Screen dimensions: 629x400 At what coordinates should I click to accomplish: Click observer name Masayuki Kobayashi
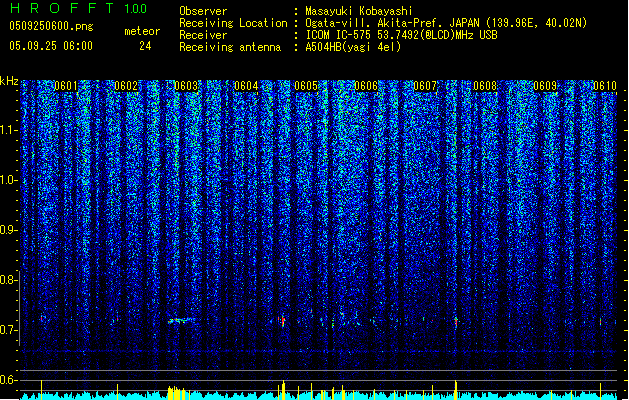[x=359, y=11]
